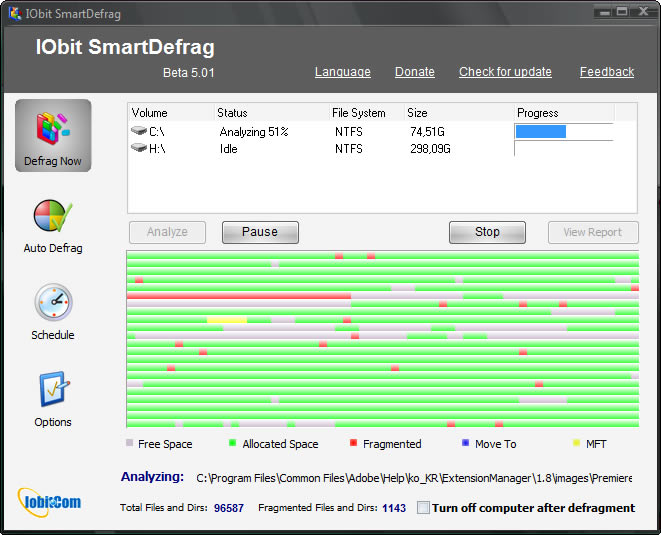Open the Language link
The image size is (661, 535).
pyautogui.click(x=343, y=72)
